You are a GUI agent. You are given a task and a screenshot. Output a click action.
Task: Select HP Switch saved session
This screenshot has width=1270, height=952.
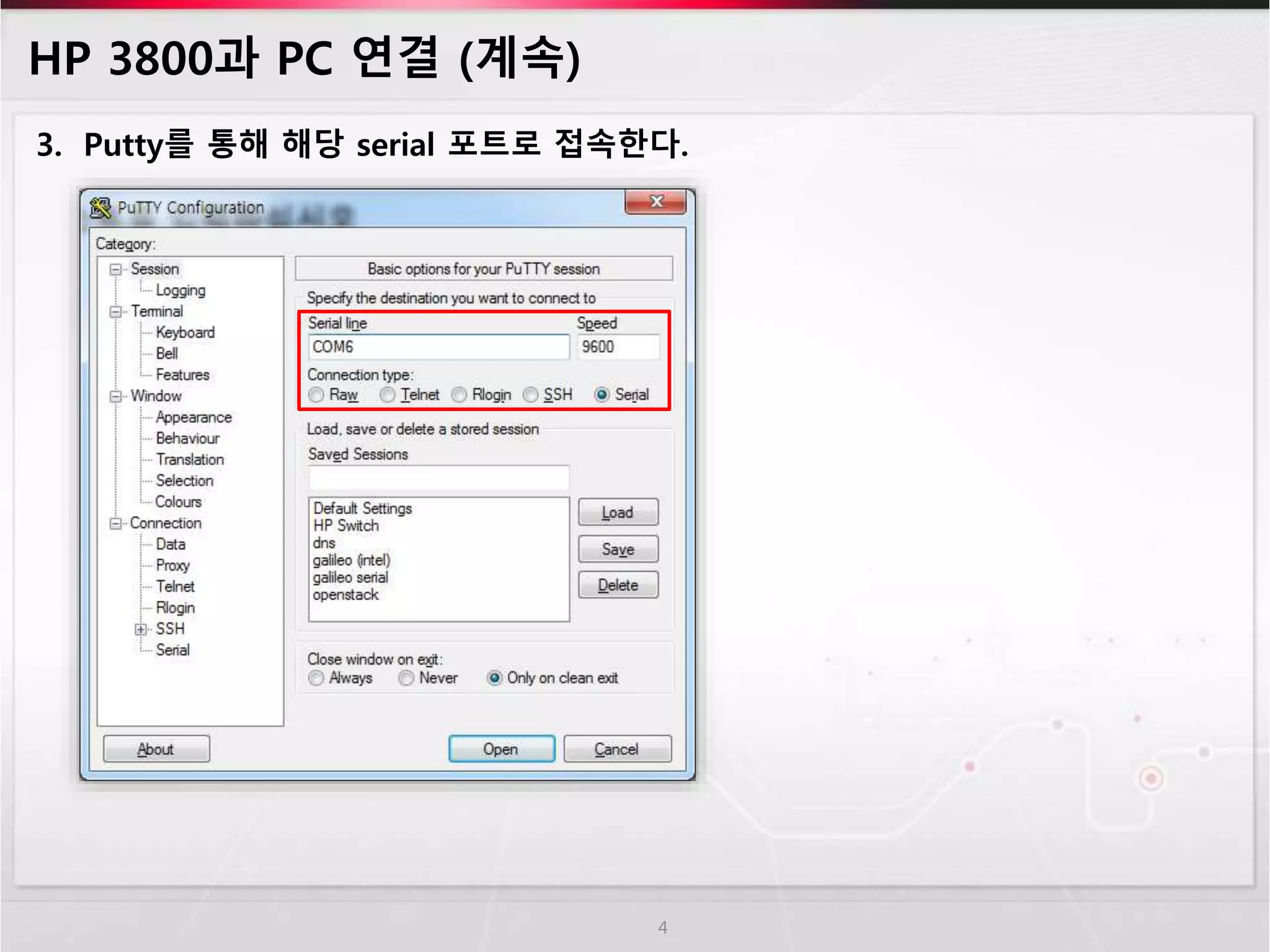click(x=345, y=526)
